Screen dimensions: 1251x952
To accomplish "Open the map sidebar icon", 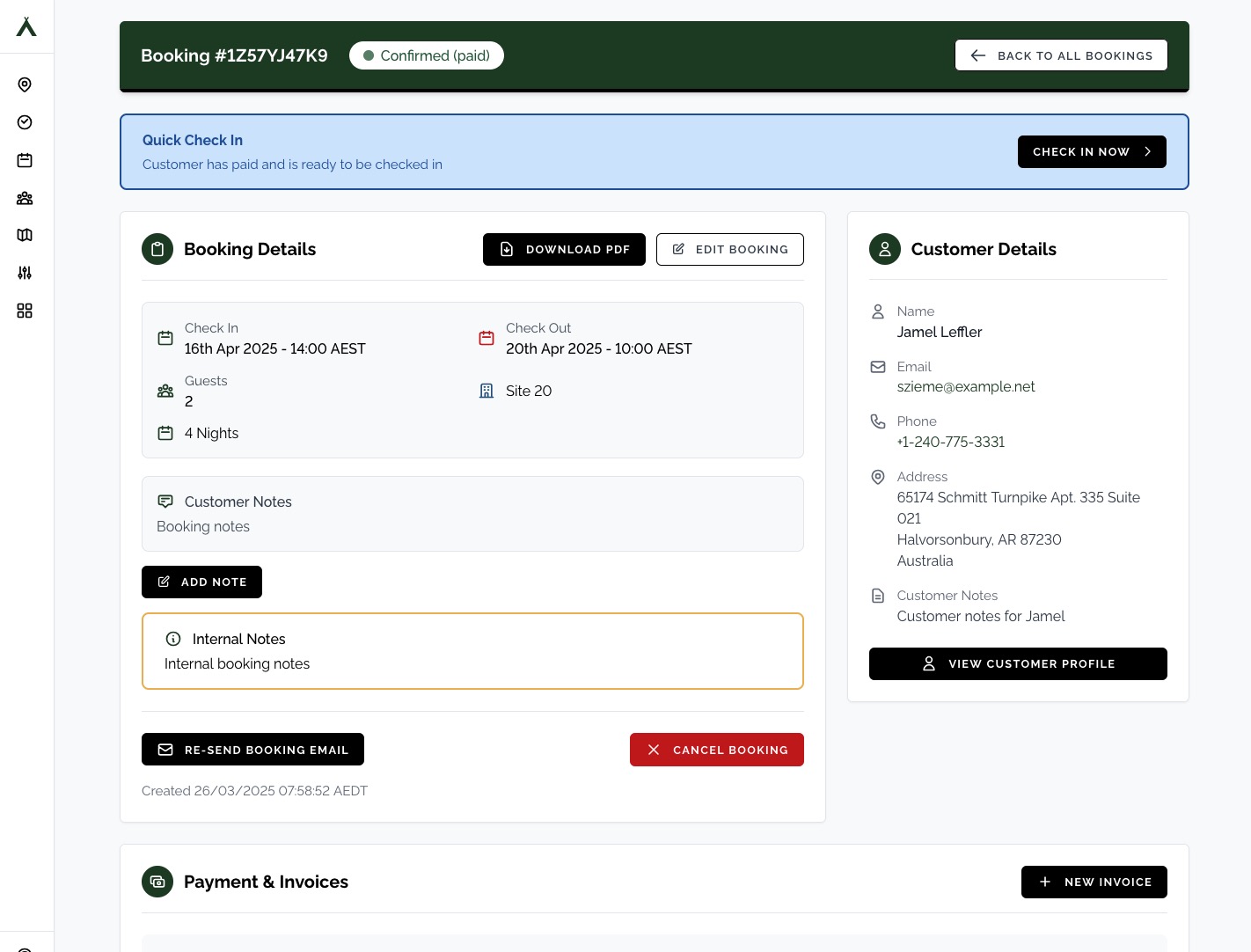I will 25,235.
